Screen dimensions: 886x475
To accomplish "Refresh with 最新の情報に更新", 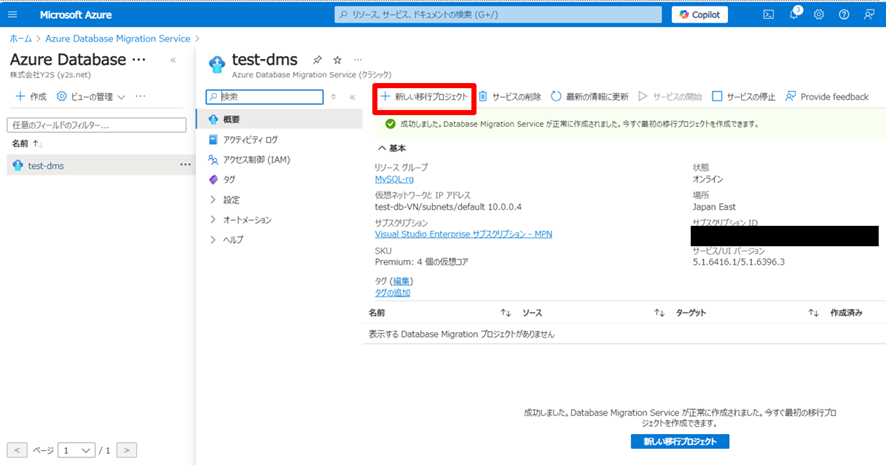I will [x=589, y=97].
